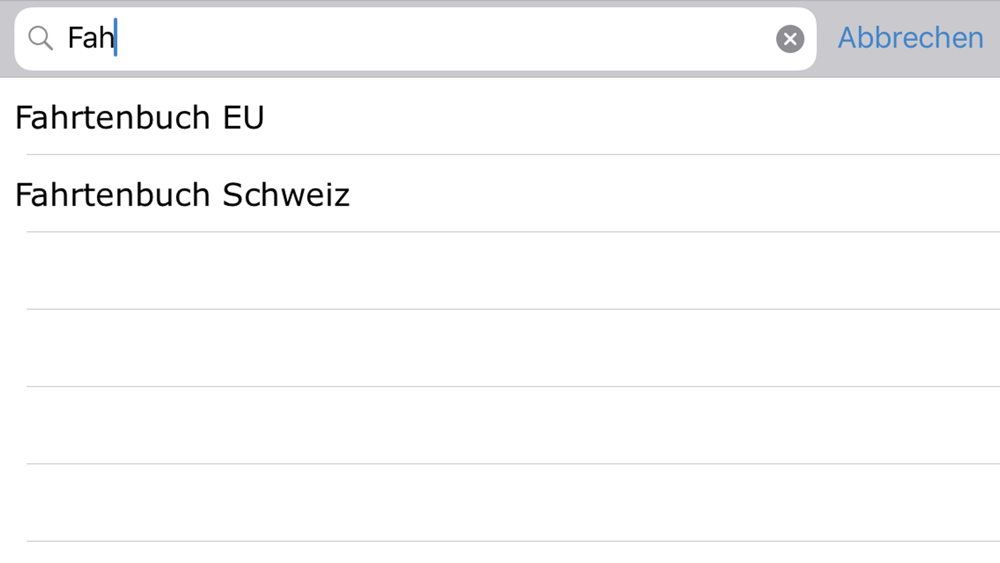This screenshot has height=563, width=1000.
Task: Pick the Swiss logbook suggestion row
Action: point(500,194)
